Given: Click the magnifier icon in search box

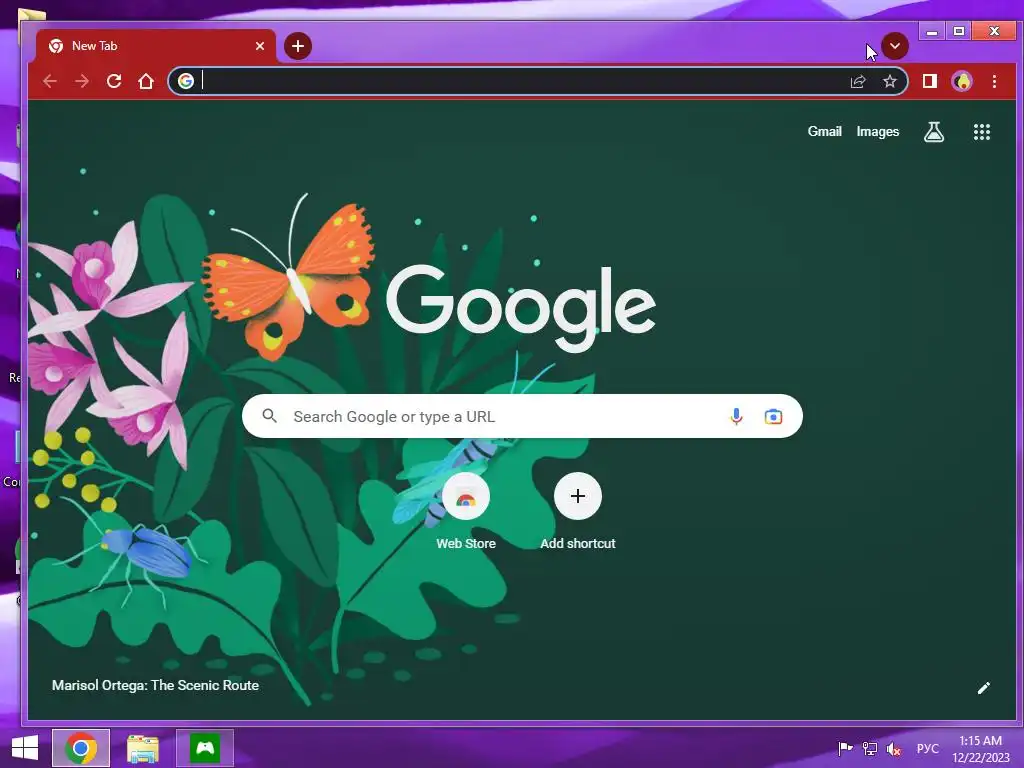Looking at the screenshot, I should tap(269, 415).
